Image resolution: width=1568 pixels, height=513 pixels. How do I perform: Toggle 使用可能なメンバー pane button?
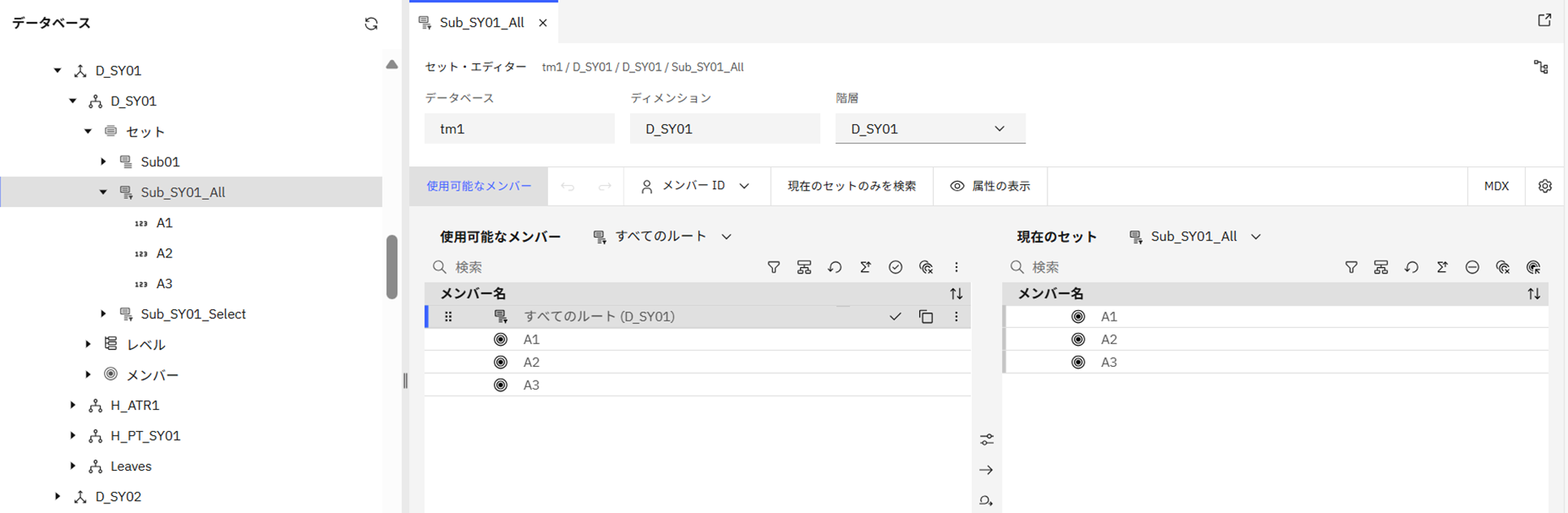(x=479, y=186)
